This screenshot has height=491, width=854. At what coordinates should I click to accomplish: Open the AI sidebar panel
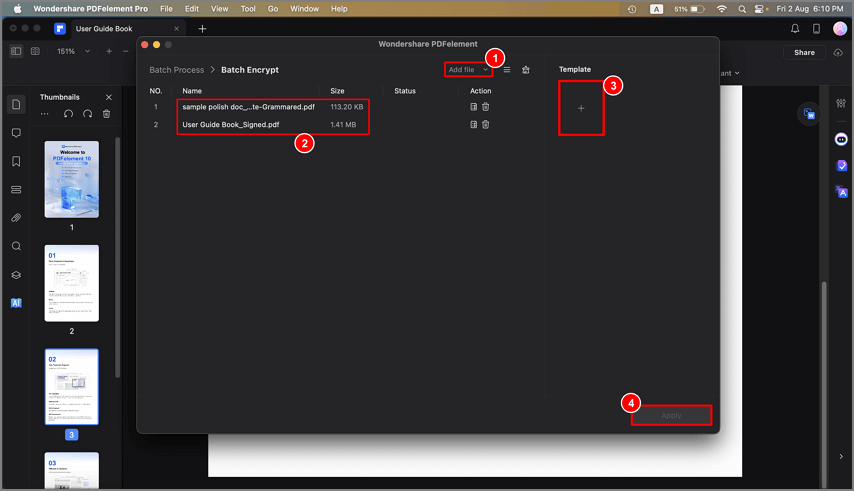point(16,303)
